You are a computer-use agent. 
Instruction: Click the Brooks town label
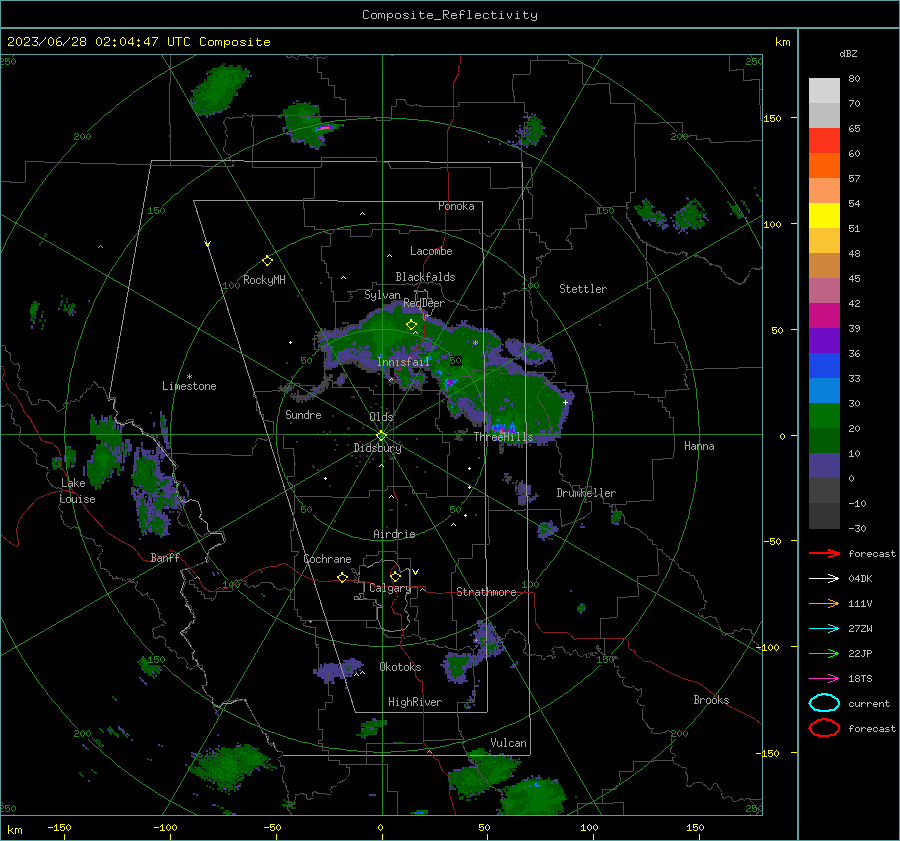click(711, 700)
